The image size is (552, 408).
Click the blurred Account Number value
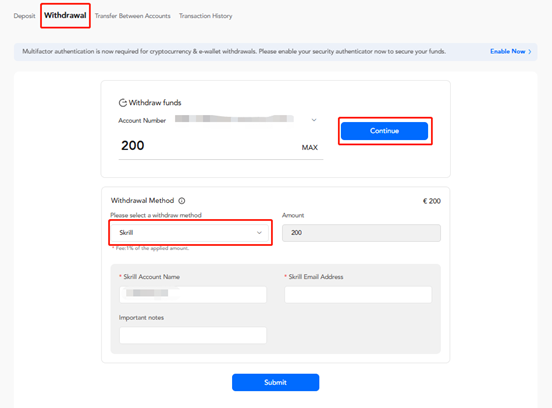pyautogui.click(x=234, y=119)
